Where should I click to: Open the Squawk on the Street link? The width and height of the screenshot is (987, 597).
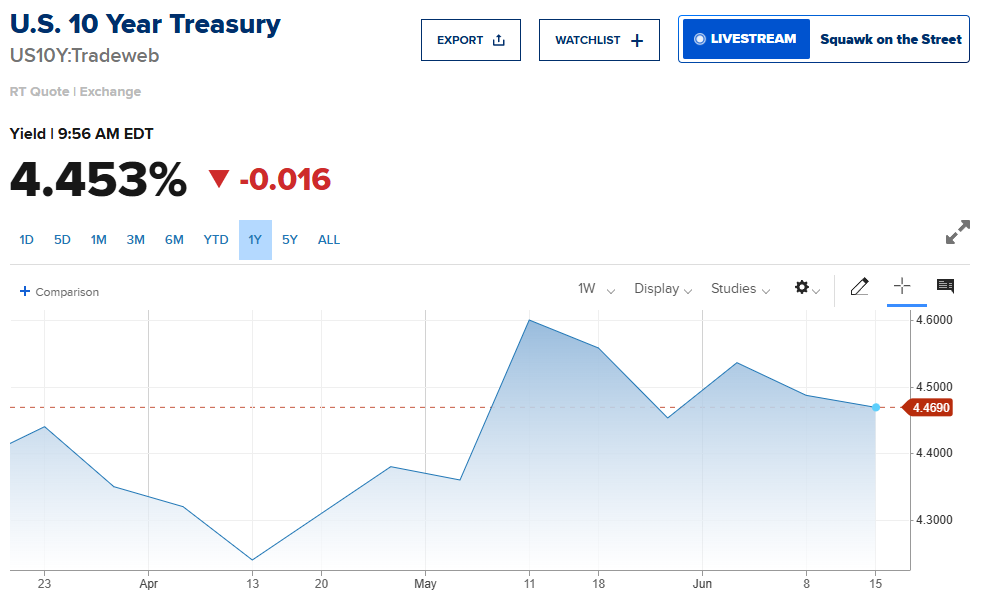click(891, 39)
